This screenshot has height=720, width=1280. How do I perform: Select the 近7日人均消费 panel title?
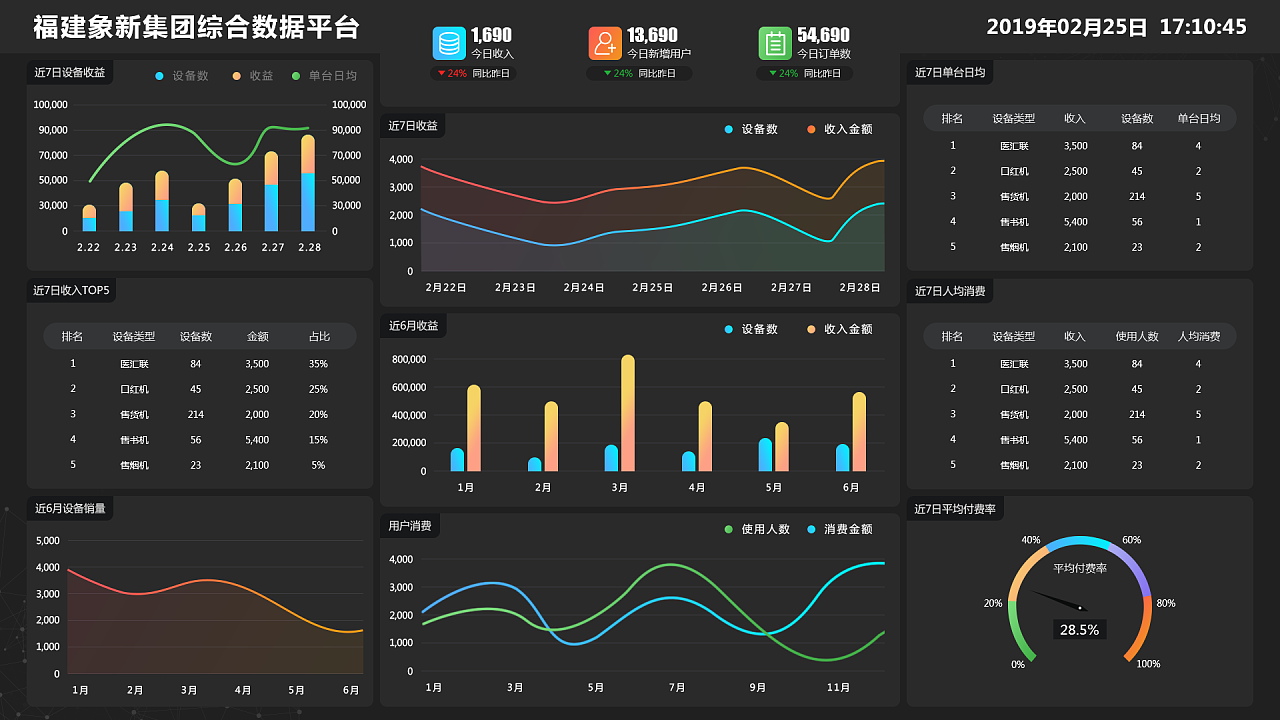click(x=950, y=291)
